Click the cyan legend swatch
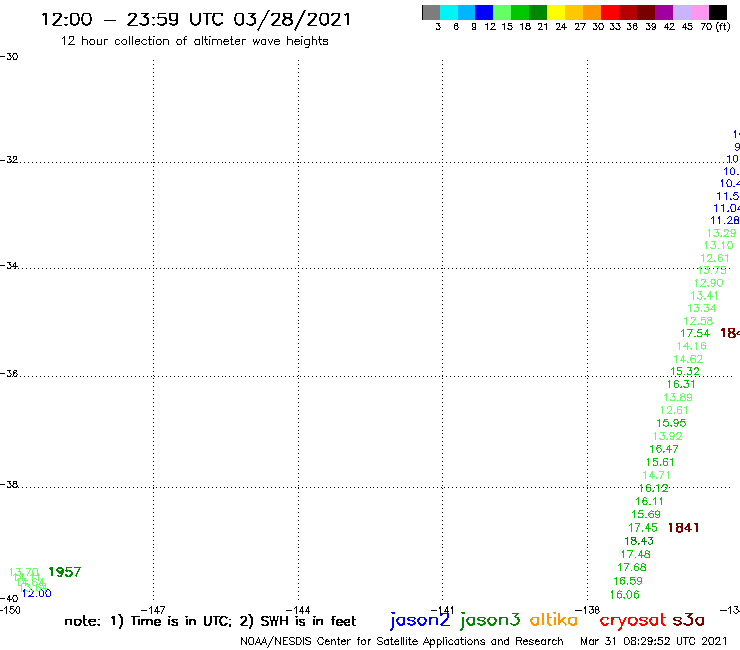The height and width of the screenshot is (650, 740). click(449, 12)
